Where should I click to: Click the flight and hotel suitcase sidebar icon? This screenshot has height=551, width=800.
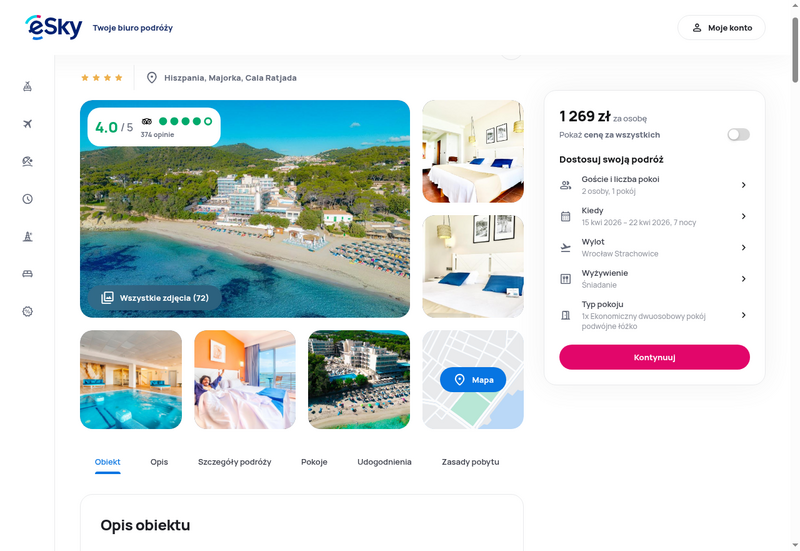tap(28, 86)
